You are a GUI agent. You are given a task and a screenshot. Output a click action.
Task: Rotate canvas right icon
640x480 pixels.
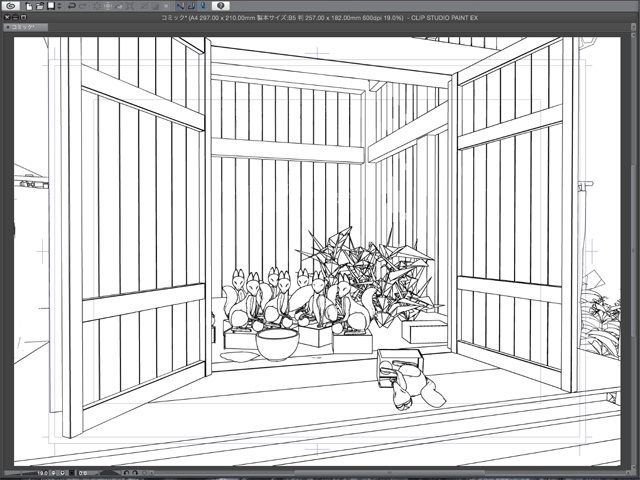(135, 473)
